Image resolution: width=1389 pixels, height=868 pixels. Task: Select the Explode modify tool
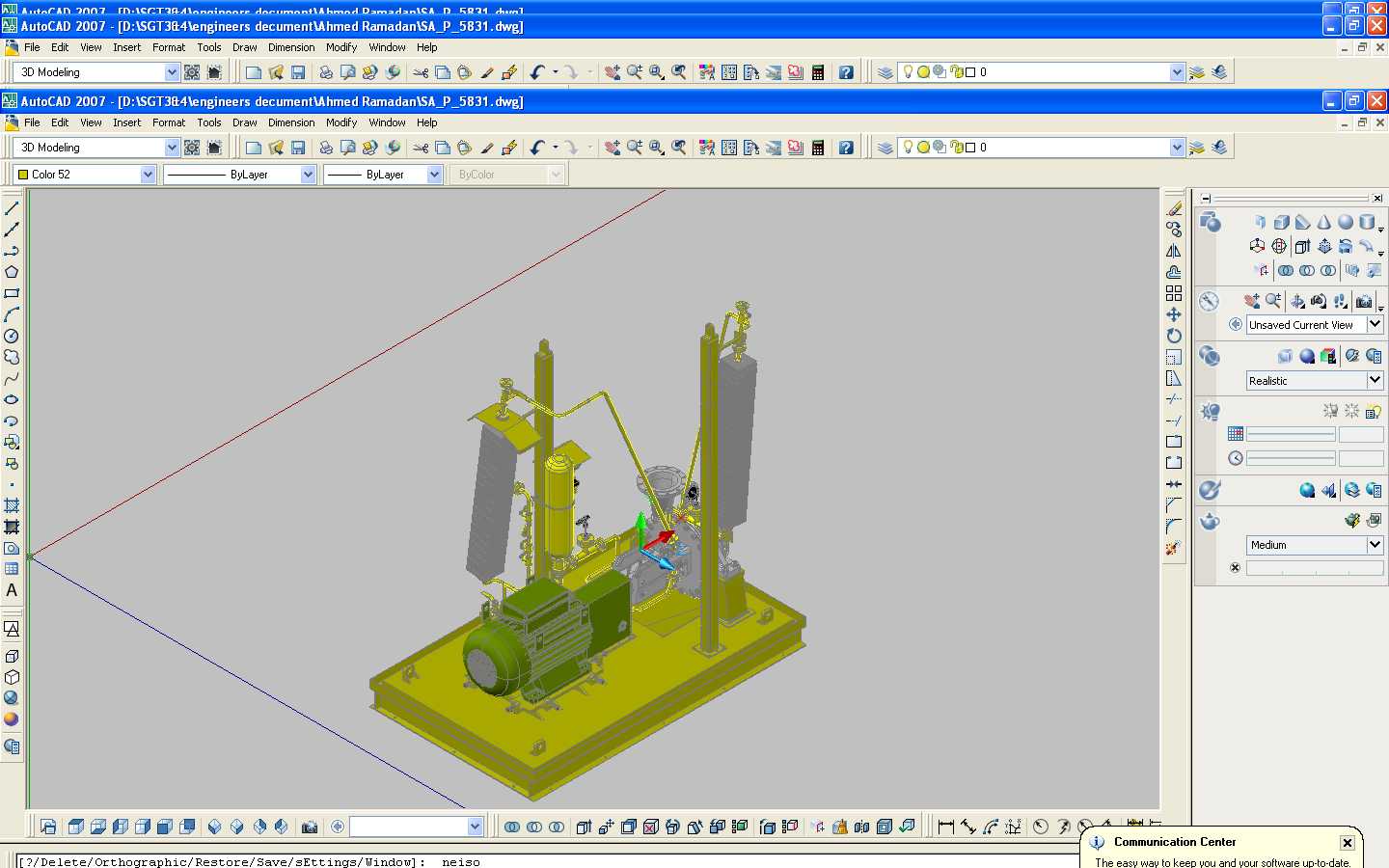1174,548
